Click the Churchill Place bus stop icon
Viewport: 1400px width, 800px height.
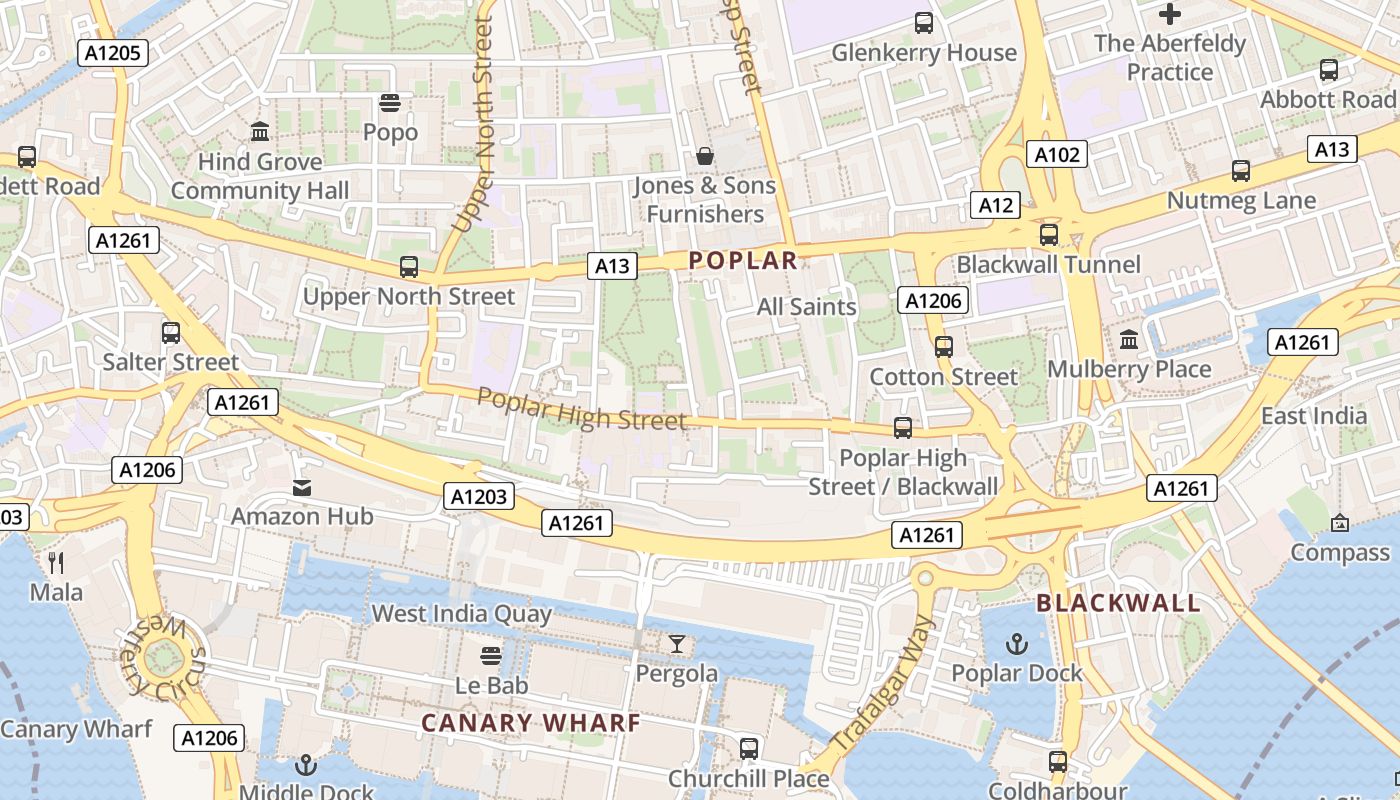(748, 748)
